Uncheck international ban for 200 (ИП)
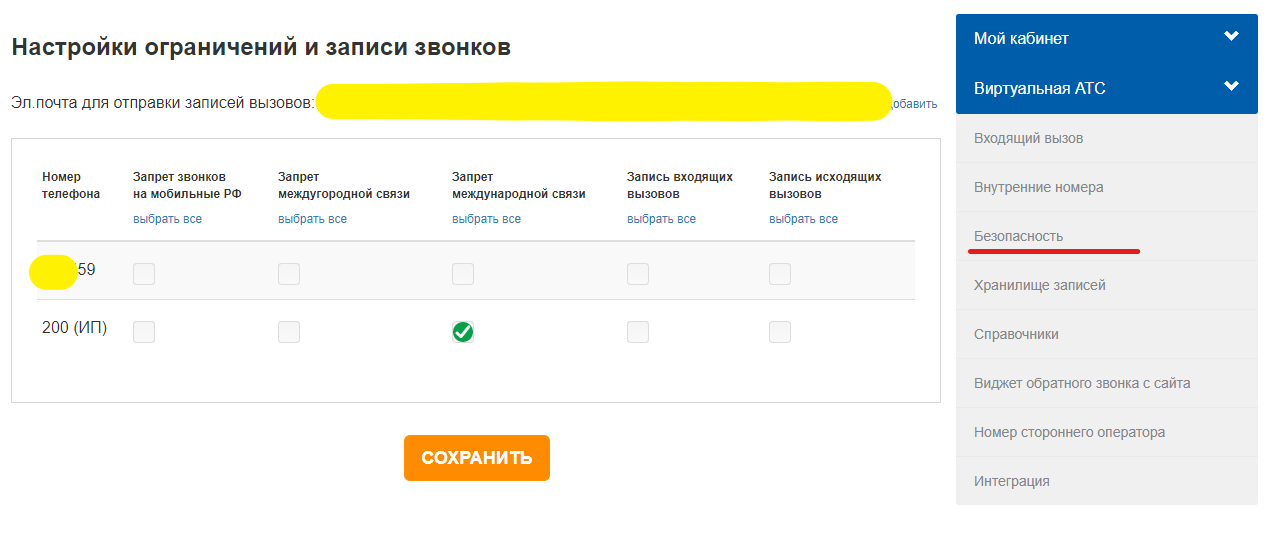 pyautogui.click(x=463, y=332)
